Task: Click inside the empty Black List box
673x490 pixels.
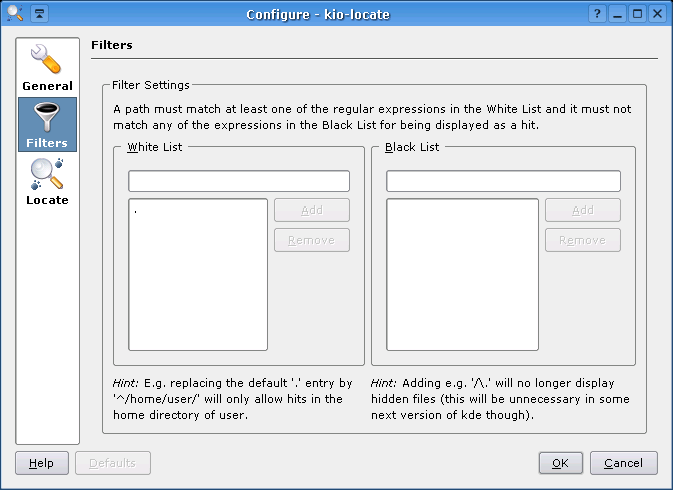Action: tap(462, 274)
